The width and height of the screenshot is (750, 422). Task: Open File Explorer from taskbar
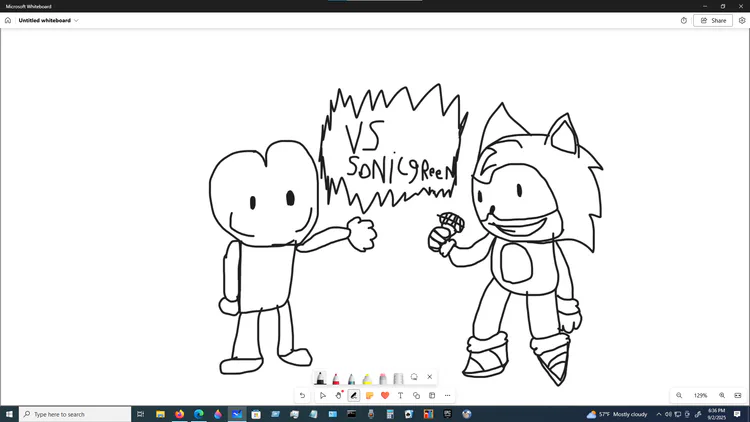(160, 414)
